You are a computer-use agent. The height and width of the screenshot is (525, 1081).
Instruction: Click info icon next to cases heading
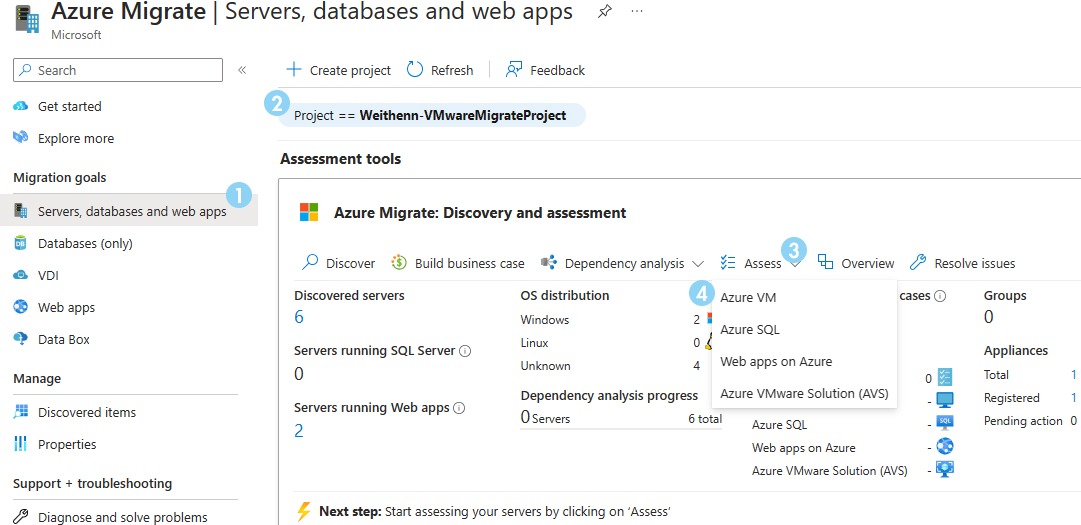coord(940,296)
